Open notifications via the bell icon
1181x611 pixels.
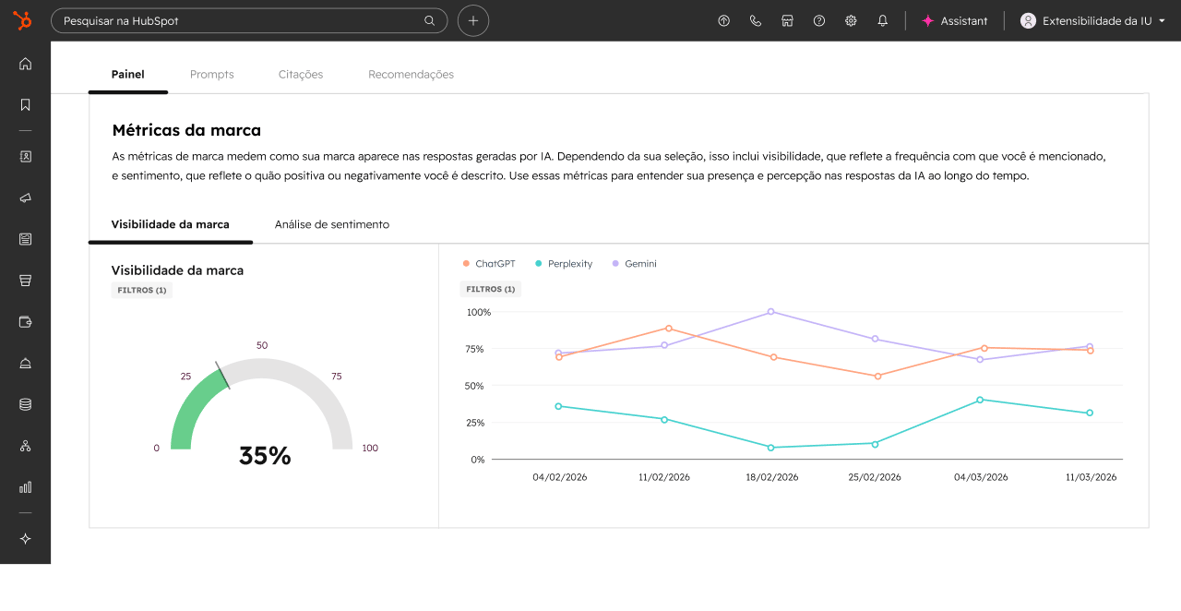tap(882, 20)
